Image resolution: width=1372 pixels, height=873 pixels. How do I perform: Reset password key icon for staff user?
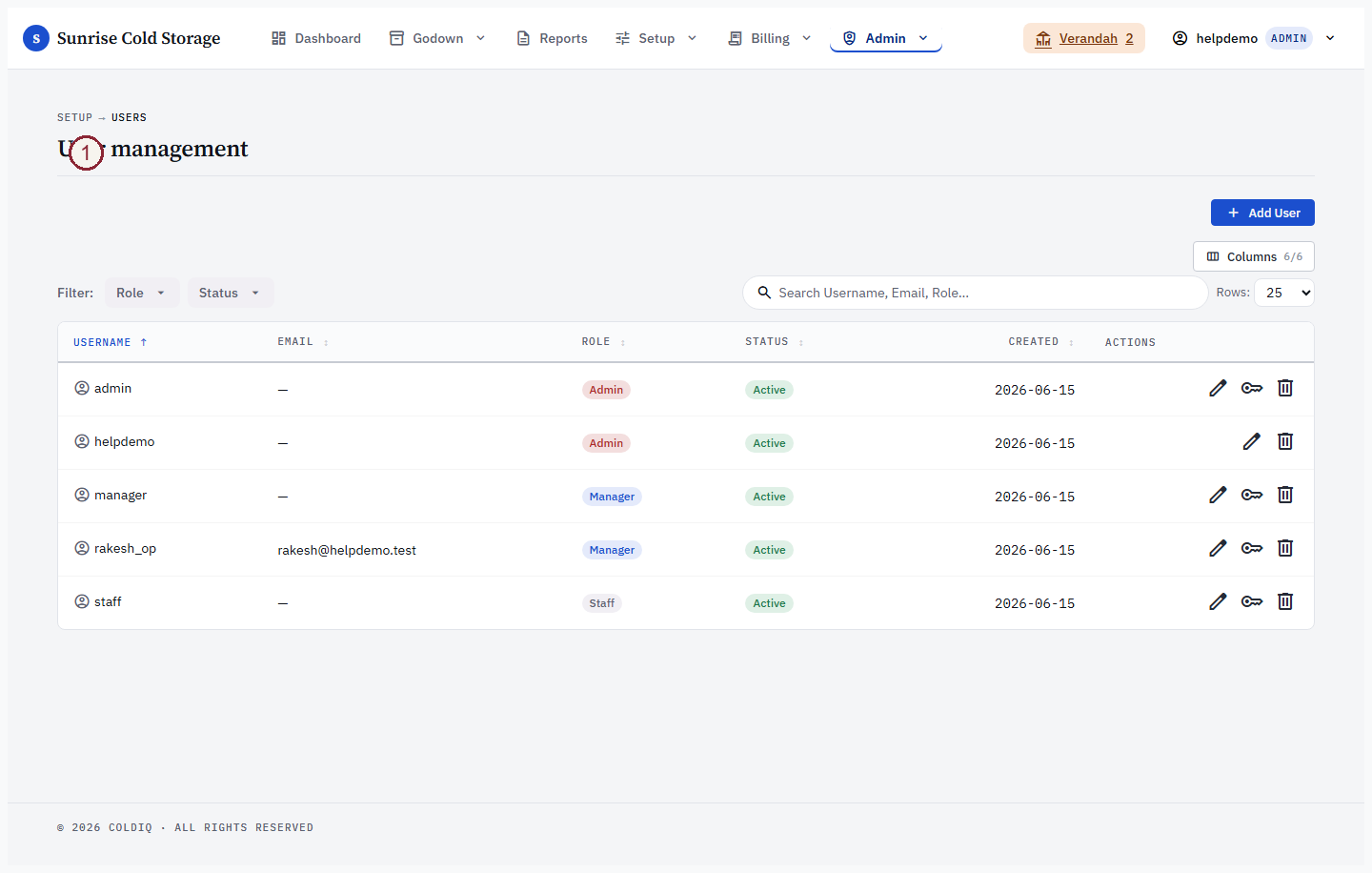coord(1252,601)
